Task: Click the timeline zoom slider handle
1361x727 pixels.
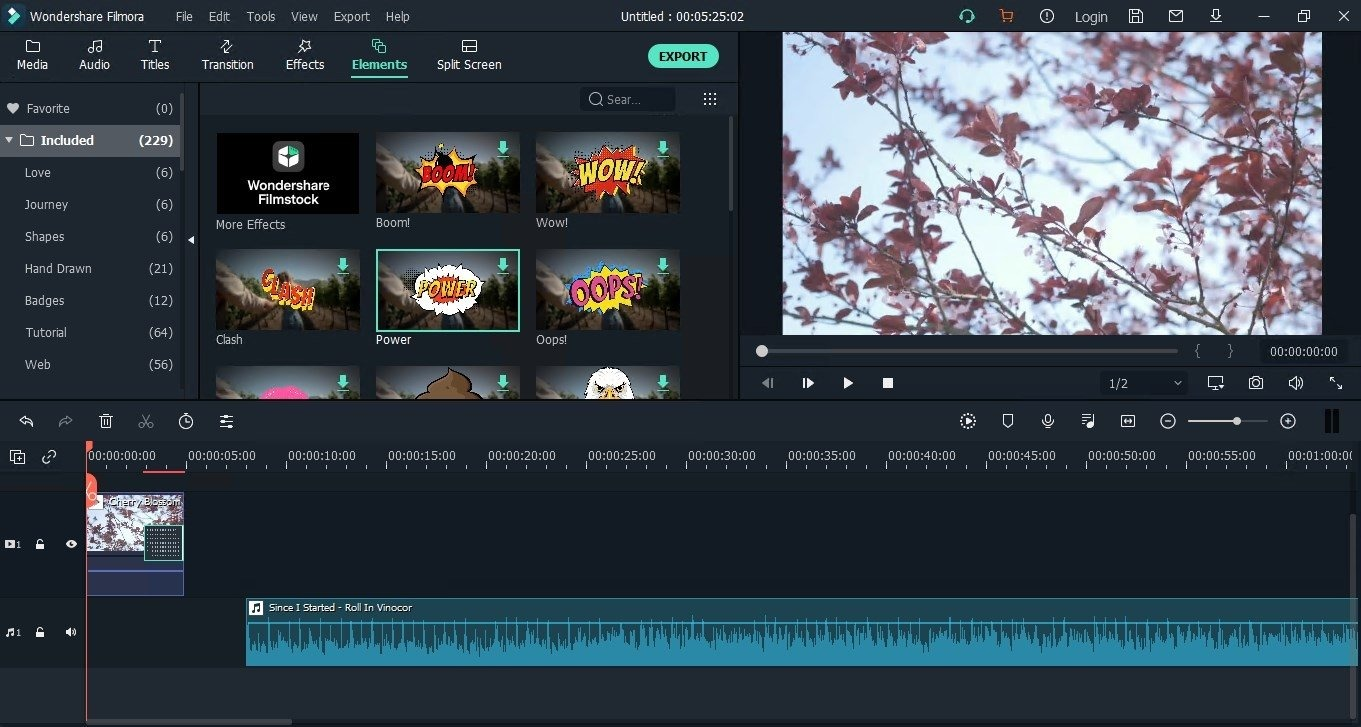Action: [1237, 421]
